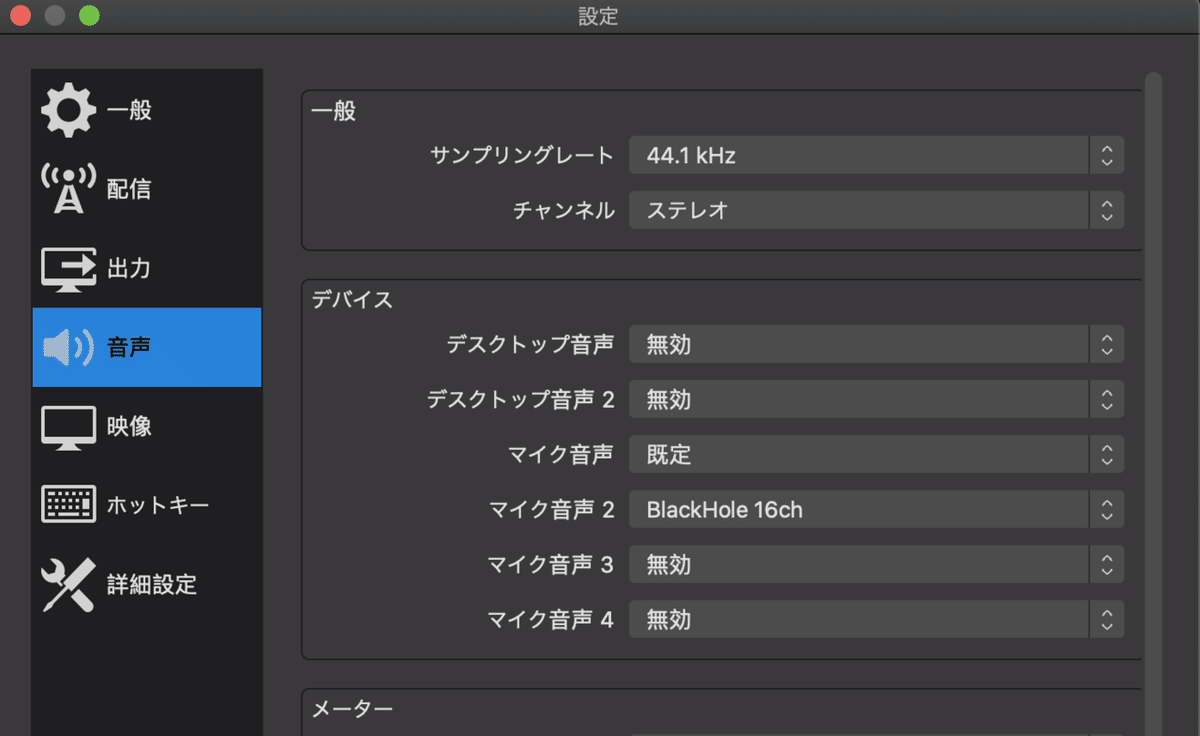The image size is (1200, 736).
Task: Click the stepper arrows on マイク音声 4
Action: (1107, 619)
